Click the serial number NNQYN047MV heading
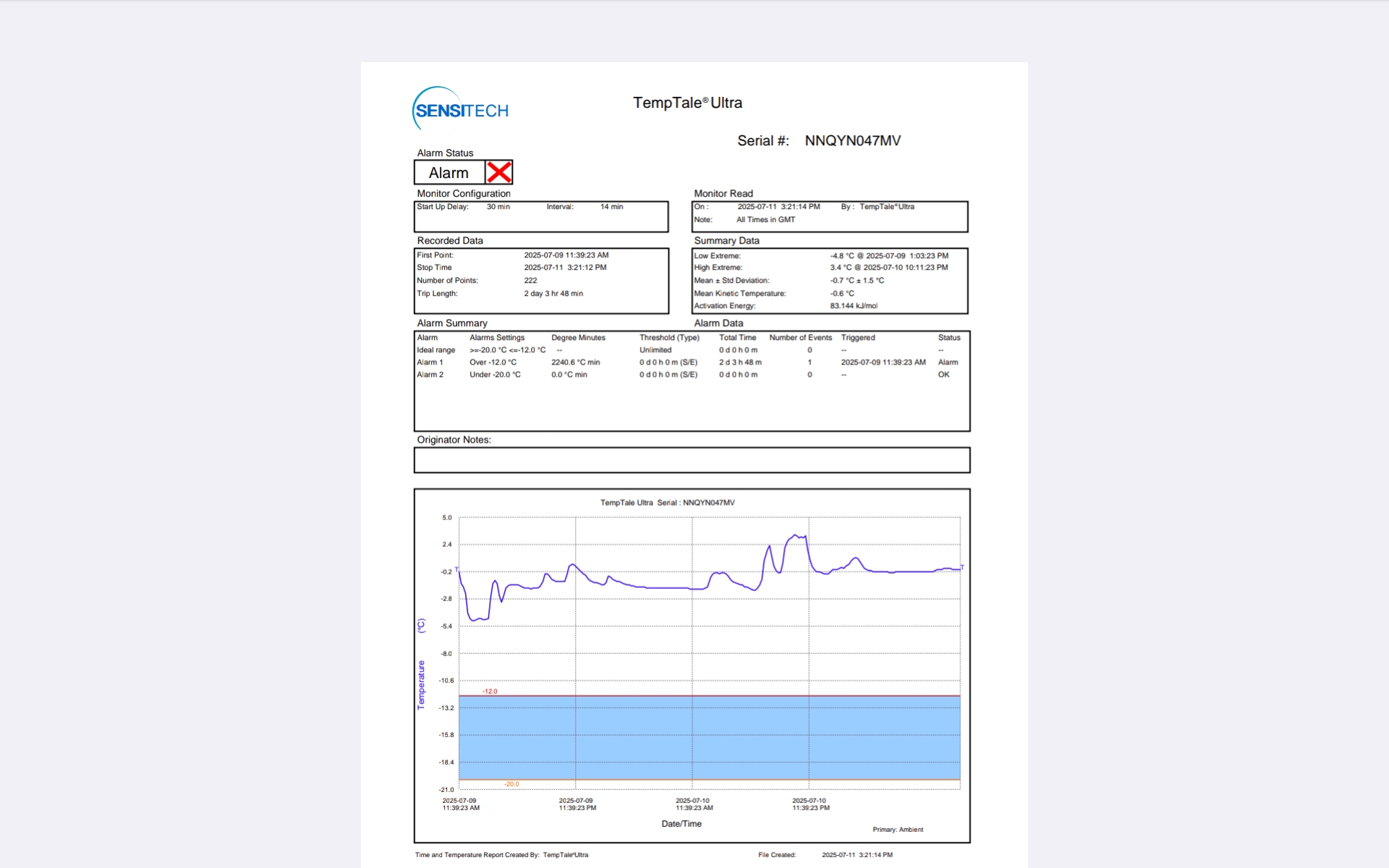Viewport: 1389px width, 868px height. point(852,141)
